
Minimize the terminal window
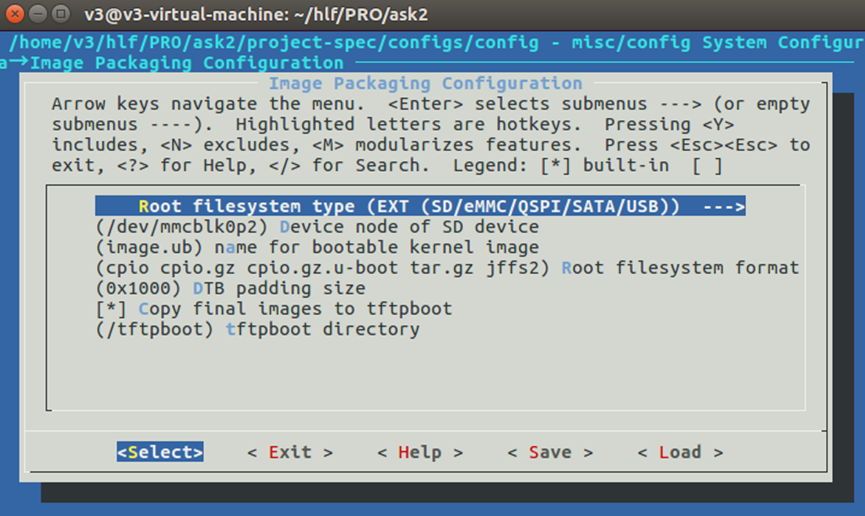click(38, 14)
